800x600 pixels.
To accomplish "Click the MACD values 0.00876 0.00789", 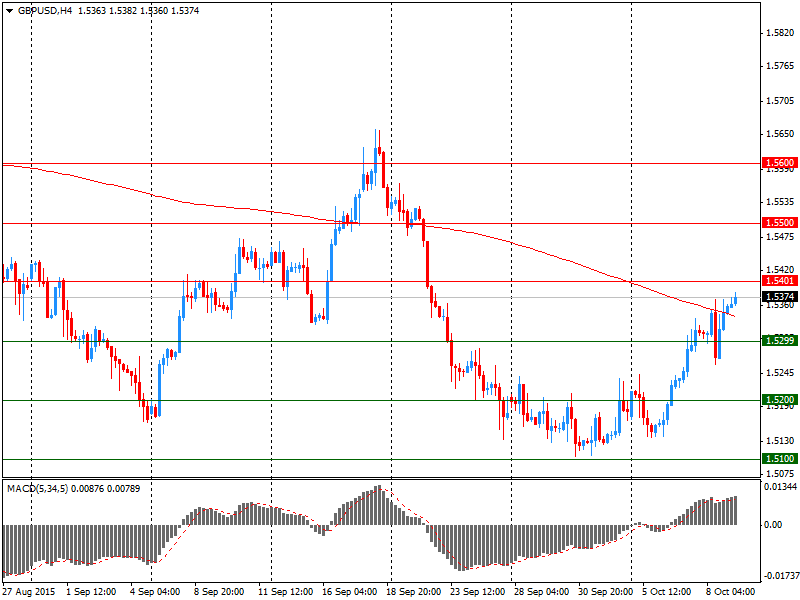I will 106,489.
